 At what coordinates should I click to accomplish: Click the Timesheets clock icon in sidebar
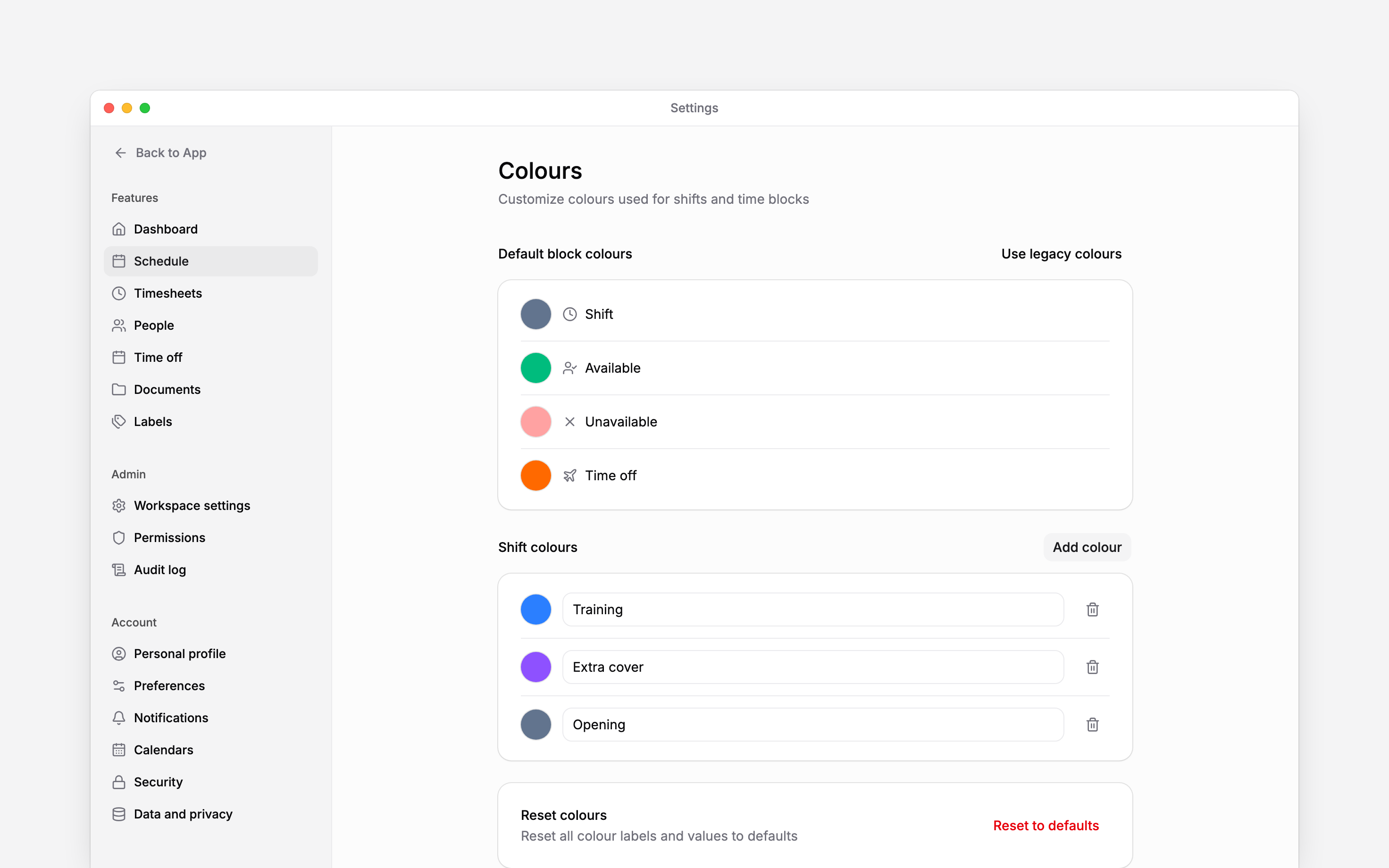(x=119, y=293)
